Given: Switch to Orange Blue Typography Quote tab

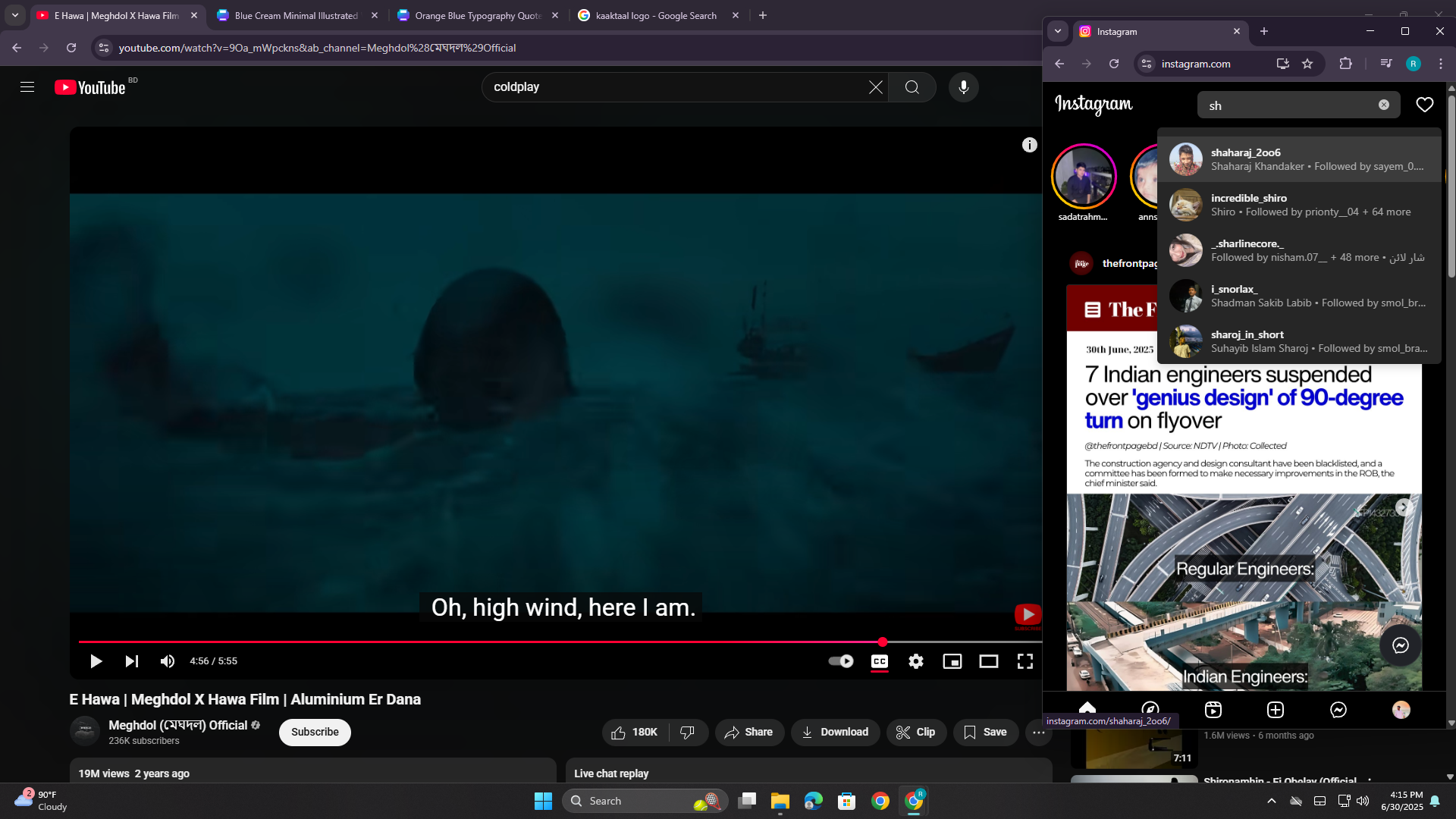Looking at the screenshot, I should pyautogui.click(x=478, y=15).
